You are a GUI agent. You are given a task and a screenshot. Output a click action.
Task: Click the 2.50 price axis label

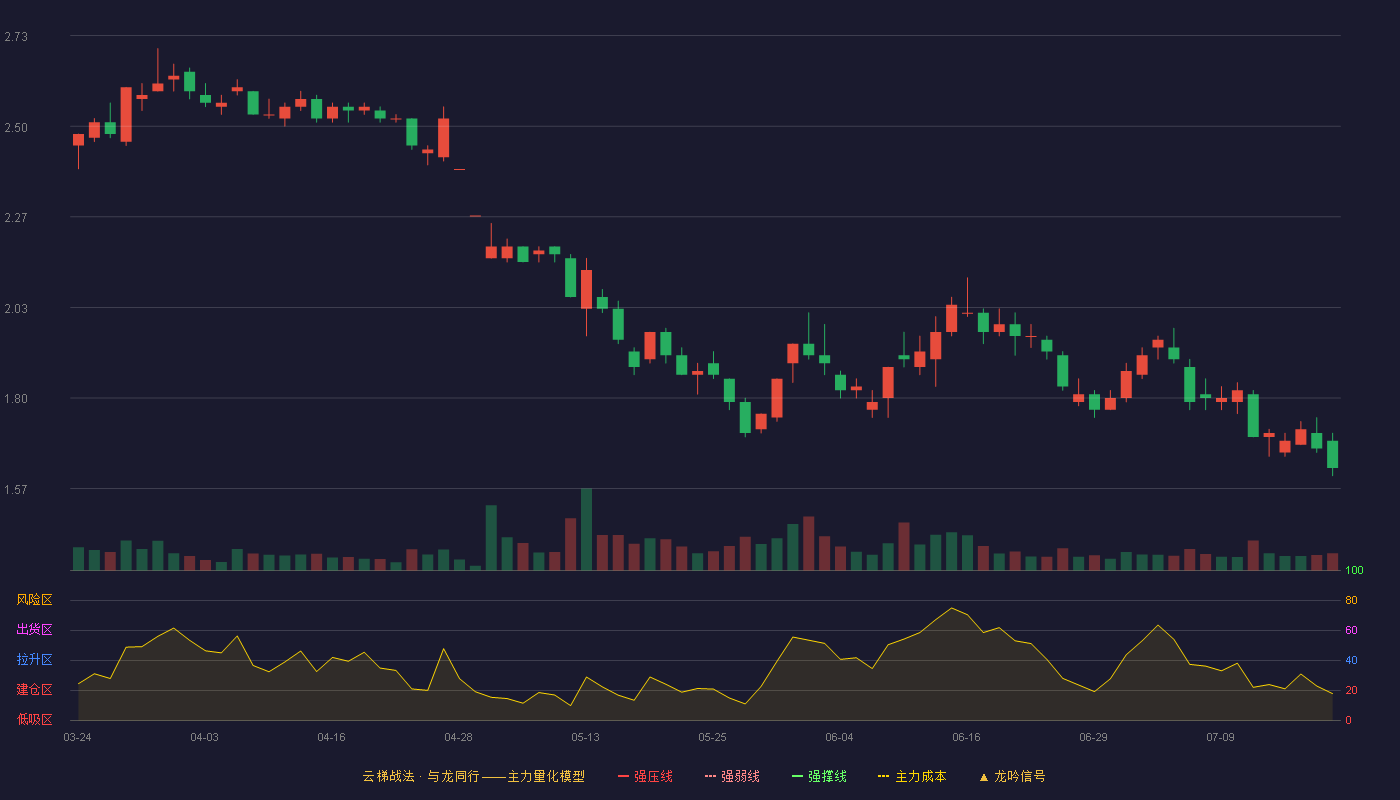click(x=16, y=128)
